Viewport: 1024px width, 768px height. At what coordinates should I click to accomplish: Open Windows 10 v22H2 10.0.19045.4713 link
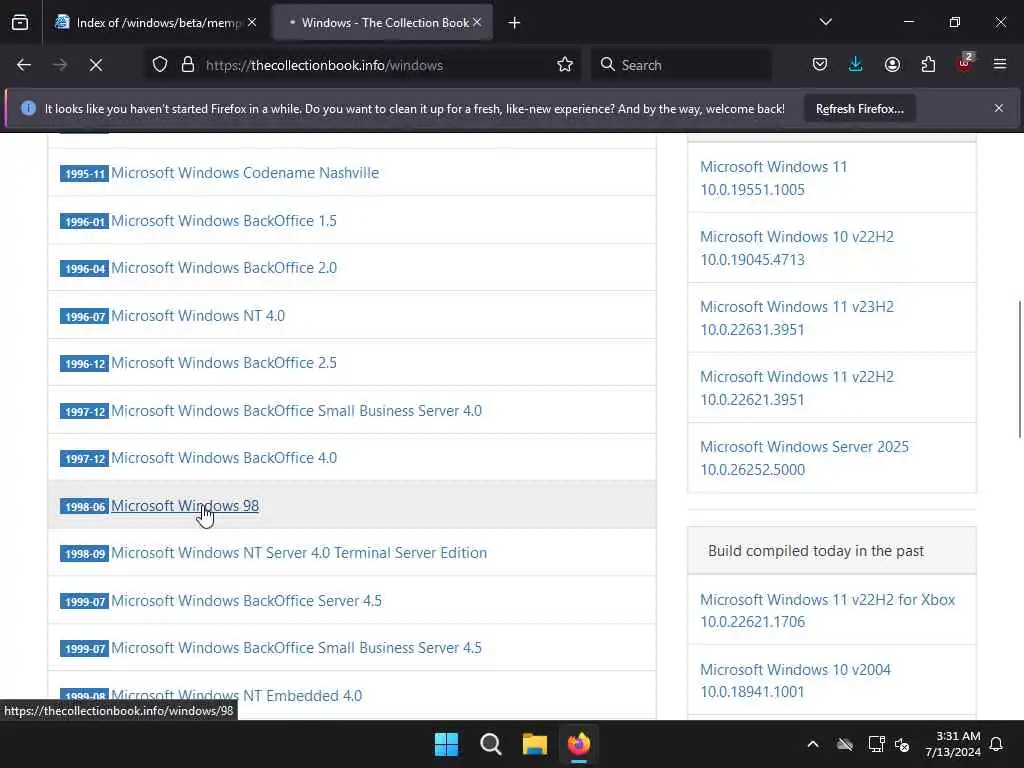797,248
